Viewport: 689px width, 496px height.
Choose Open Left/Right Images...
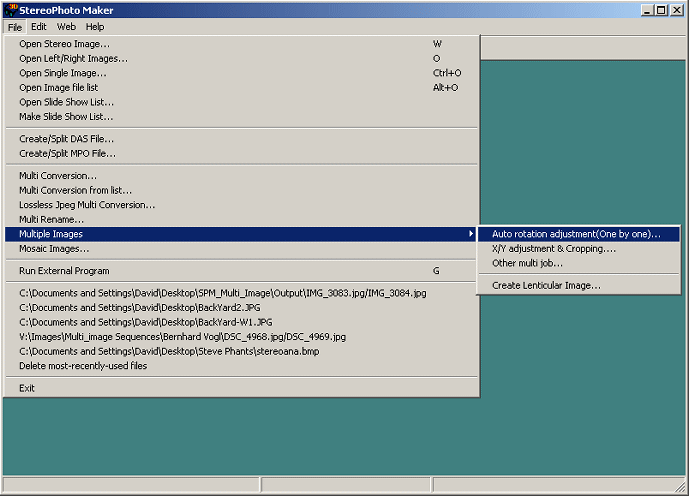click(x=241, y=58)
